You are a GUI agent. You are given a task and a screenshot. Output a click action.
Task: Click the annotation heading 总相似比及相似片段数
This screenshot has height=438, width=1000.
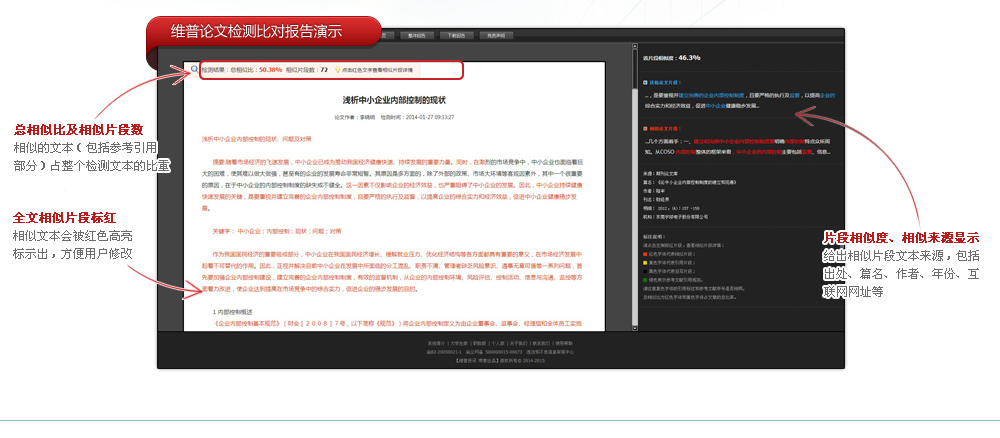click(78, 130)
